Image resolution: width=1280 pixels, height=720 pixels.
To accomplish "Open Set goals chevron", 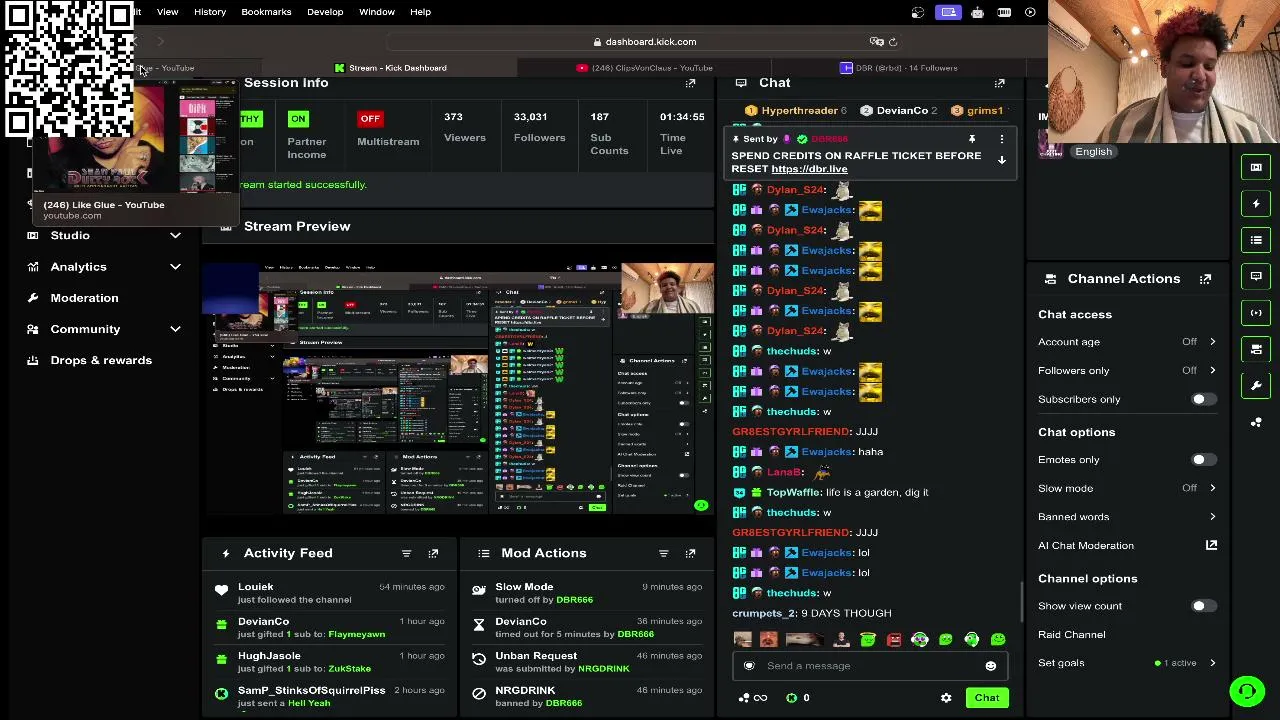I will [x=1212, y=663].
